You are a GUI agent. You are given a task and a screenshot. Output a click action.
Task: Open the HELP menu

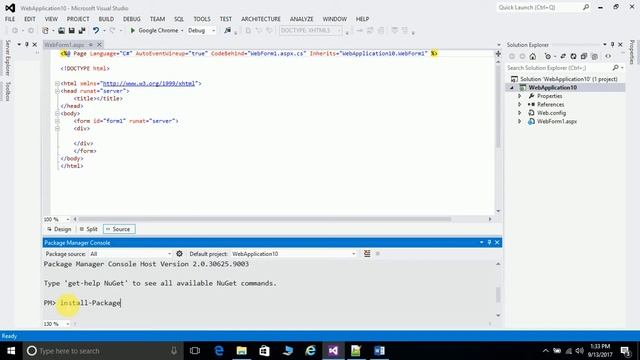(x=362, y=19)
